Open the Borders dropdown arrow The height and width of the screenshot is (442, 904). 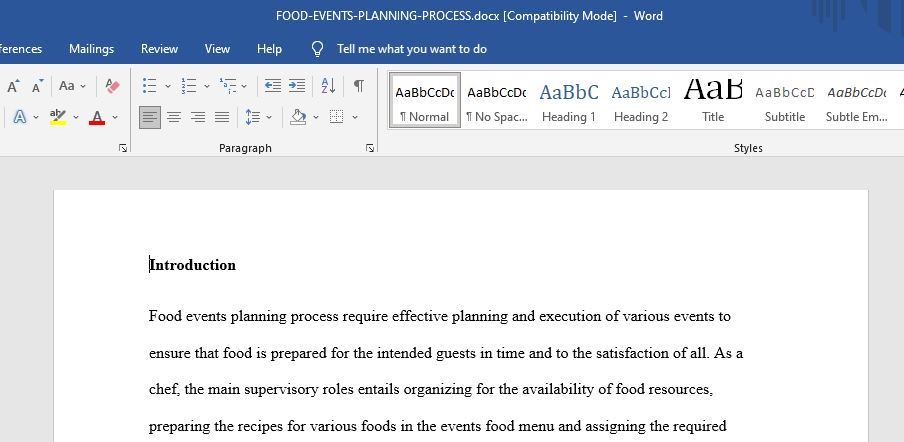pos(355,118)
